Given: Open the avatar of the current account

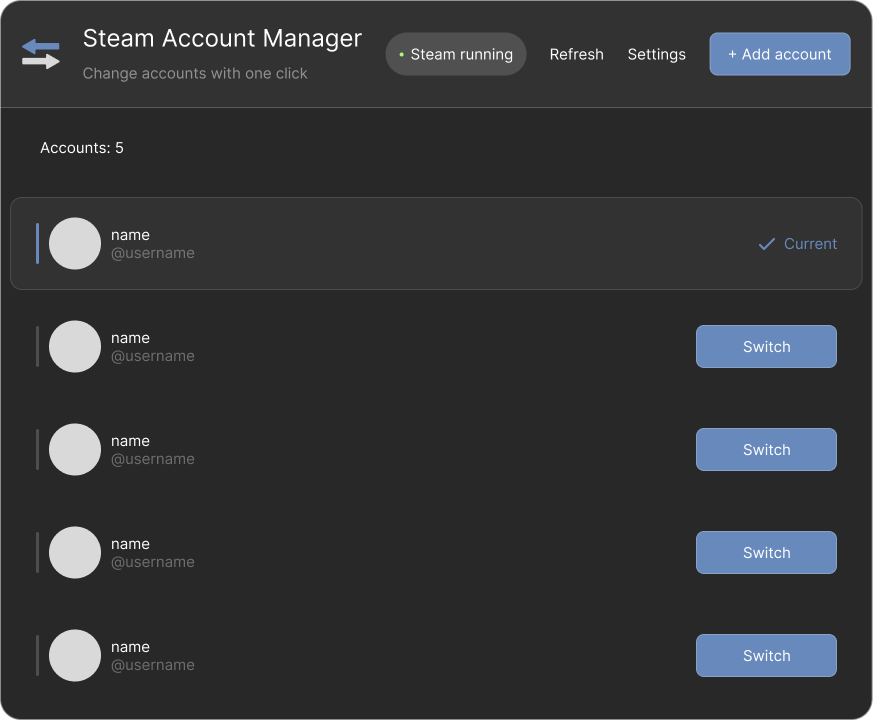Looking at the screenshot, I should click(75, 243).
